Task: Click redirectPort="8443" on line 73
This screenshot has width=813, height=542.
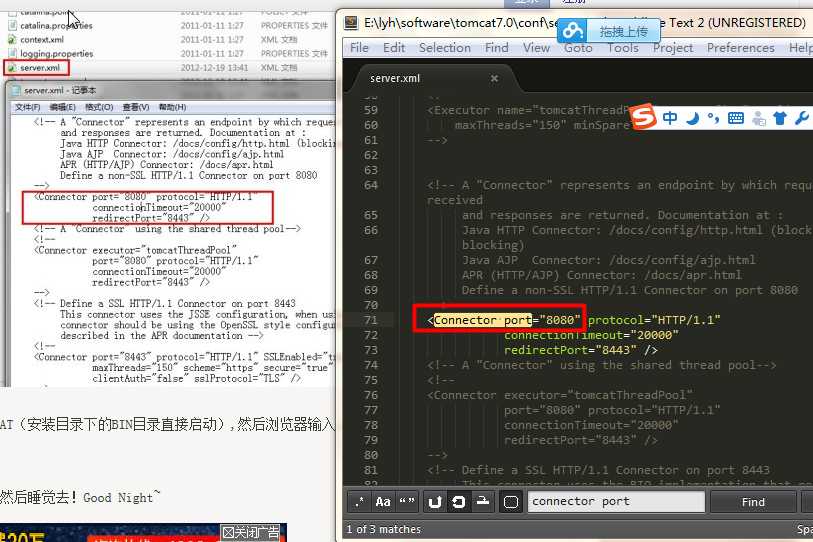Action: [570, 350]
